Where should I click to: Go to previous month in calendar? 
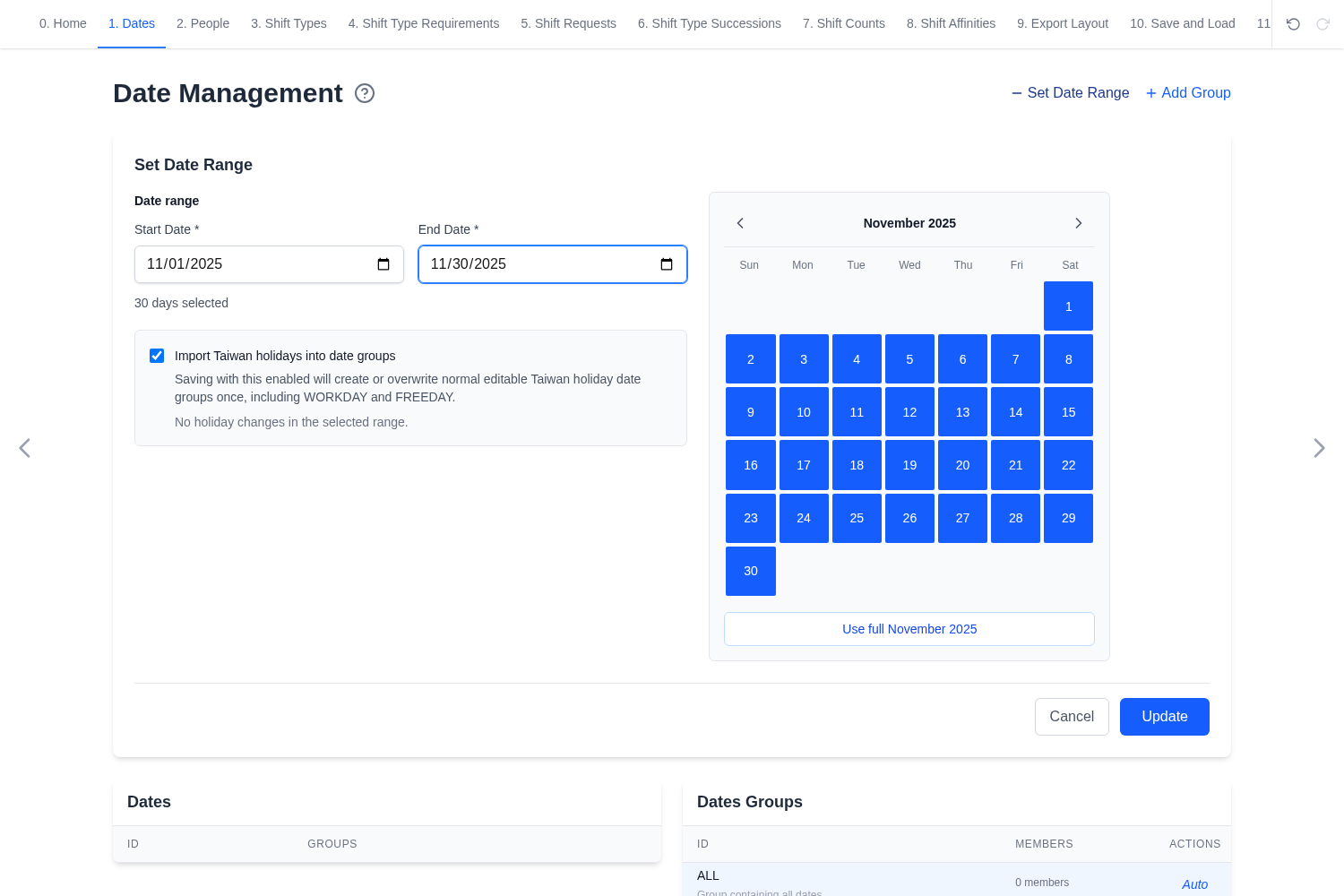pyautogui.click(x=740, y=223)
